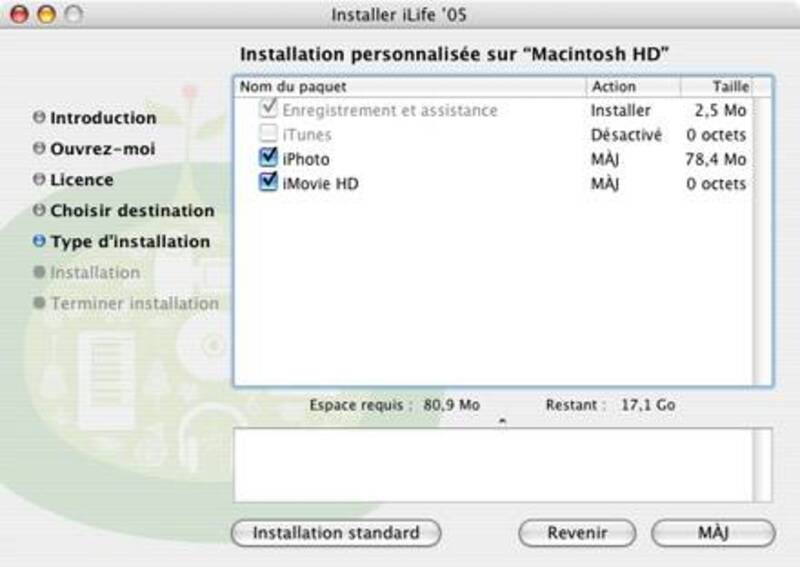
Task: Click the bullet icon beside Ouvrez-moi
Action: point(39,148)
